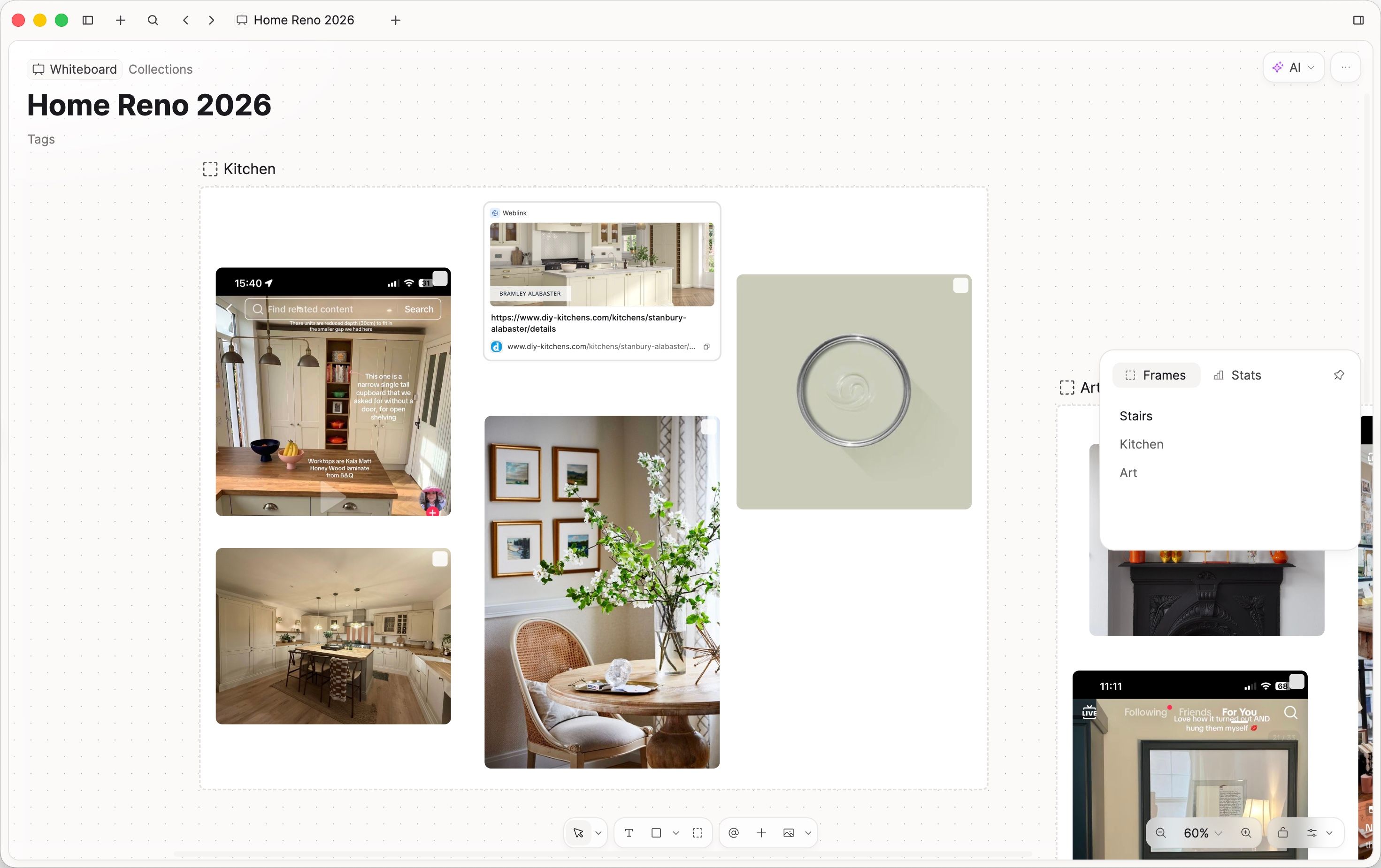Open the three-dots more options button
This screenshot has height=868, width=1381.
1345,68
